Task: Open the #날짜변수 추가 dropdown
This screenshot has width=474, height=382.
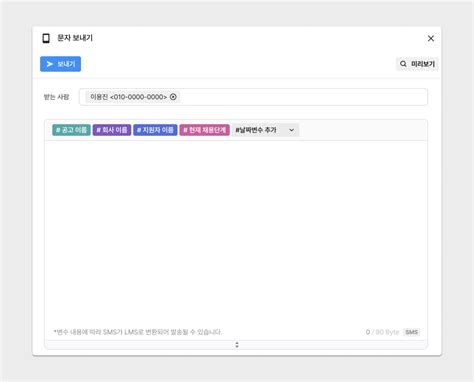Action: (x=265, y=130)
